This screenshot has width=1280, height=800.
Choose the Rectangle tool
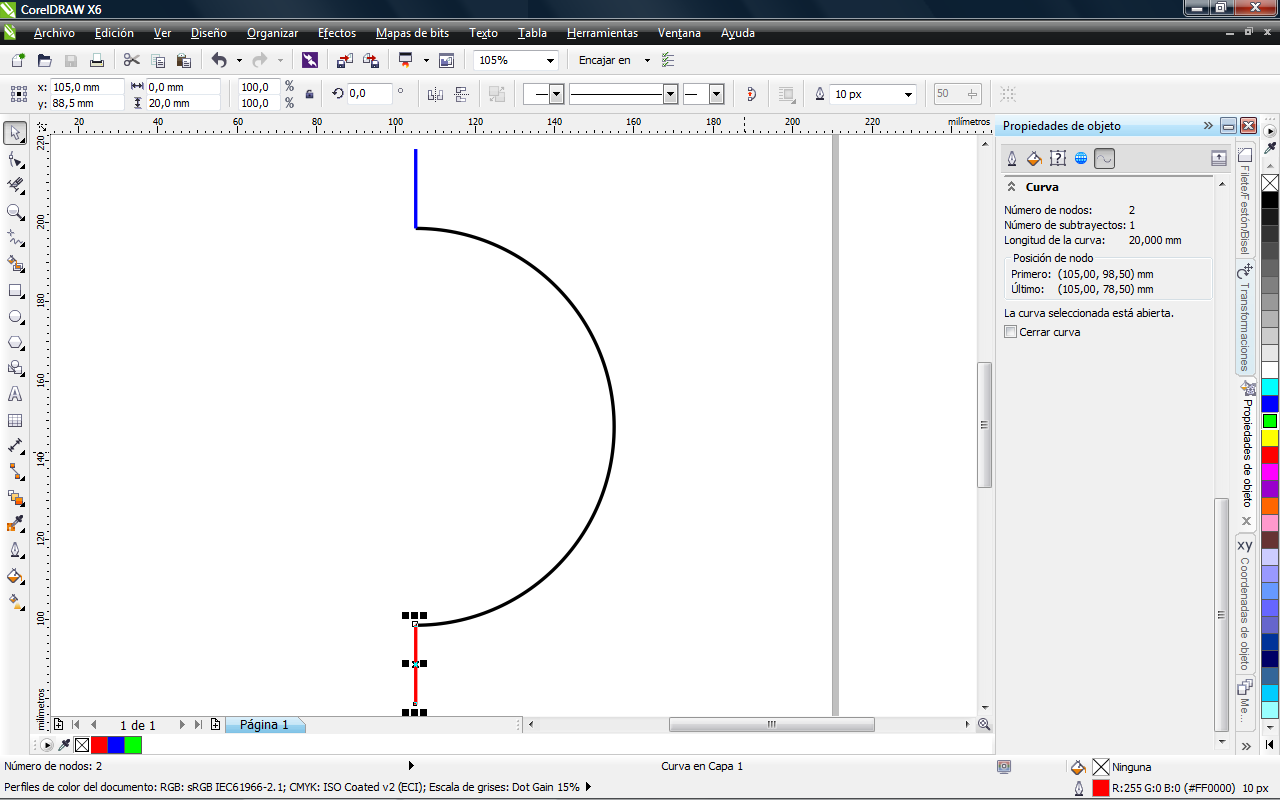15,291
